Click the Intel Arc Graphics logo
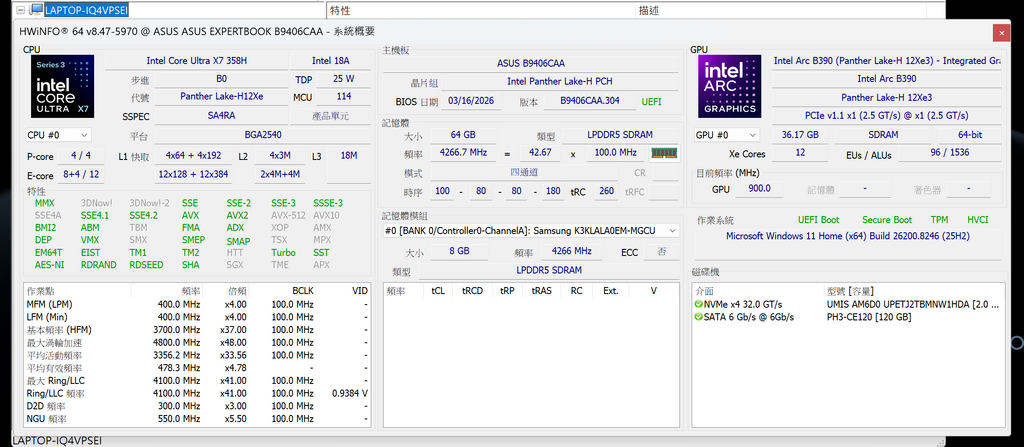The height and width of the screenshot is (447, 1024). pyautogui.click(x=729, y=86)
